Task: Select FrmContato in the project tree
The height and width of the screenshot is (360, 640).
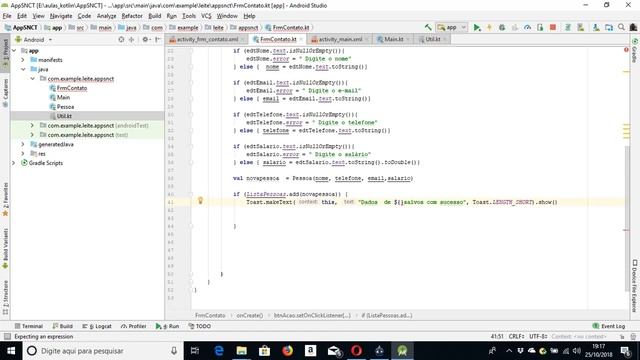Action: 71,88
